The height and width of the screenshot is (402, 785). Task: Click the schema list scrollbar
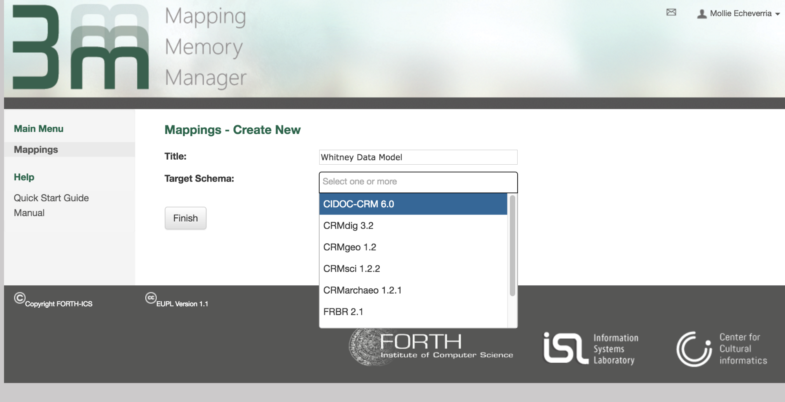512,245
